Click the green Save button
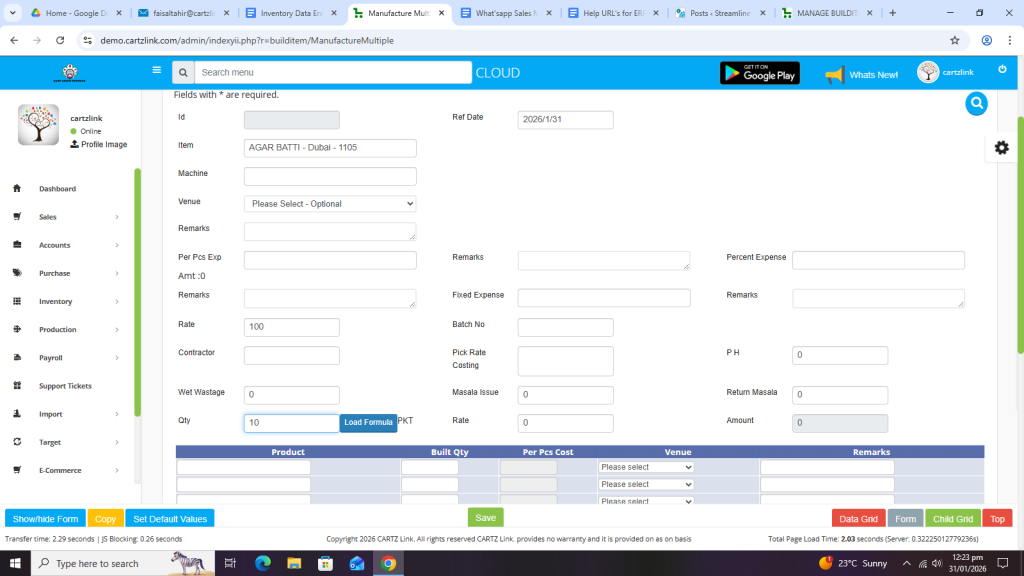1024x576 pixels. point(485,518)
